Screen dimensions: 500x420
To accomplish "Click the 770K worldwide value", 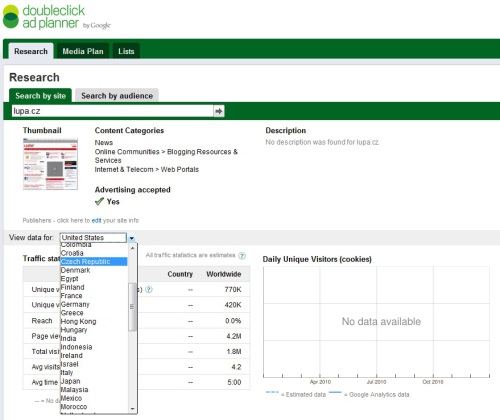I will (x=233, y=289).
